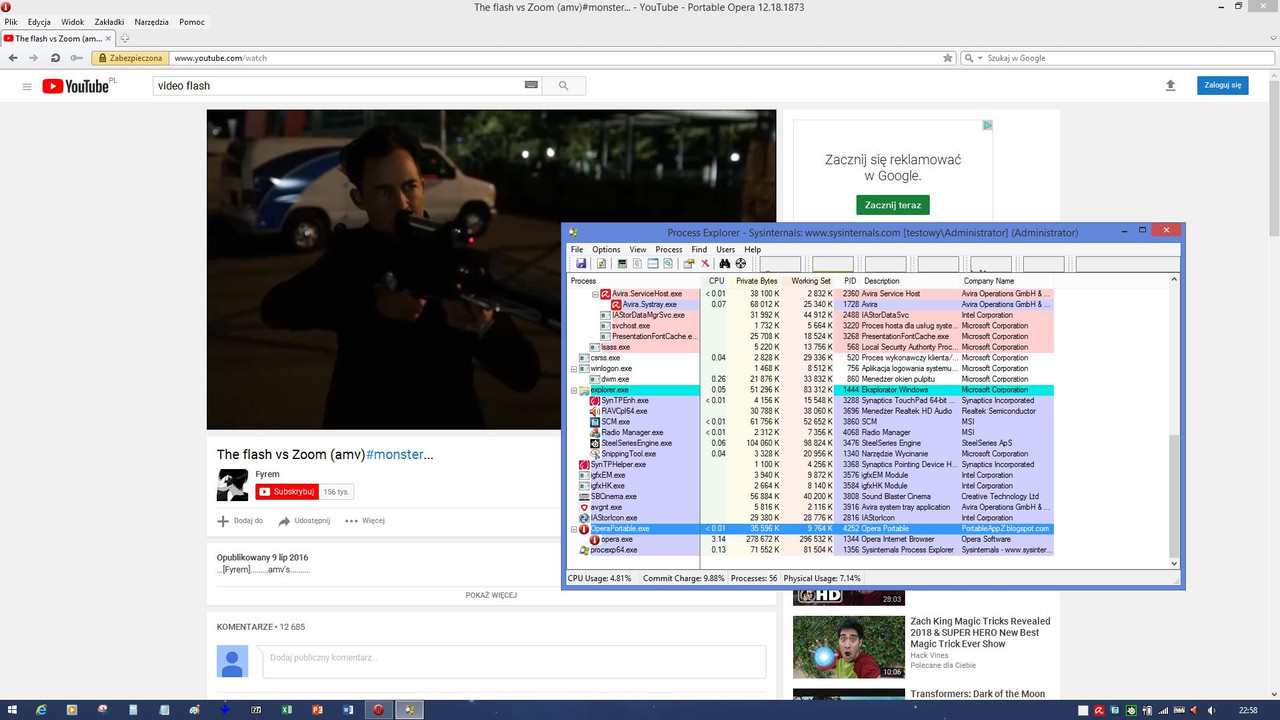Collapse the OperaPortable.exe tree node
1280x720 pixels.
(x=574, y=529)
